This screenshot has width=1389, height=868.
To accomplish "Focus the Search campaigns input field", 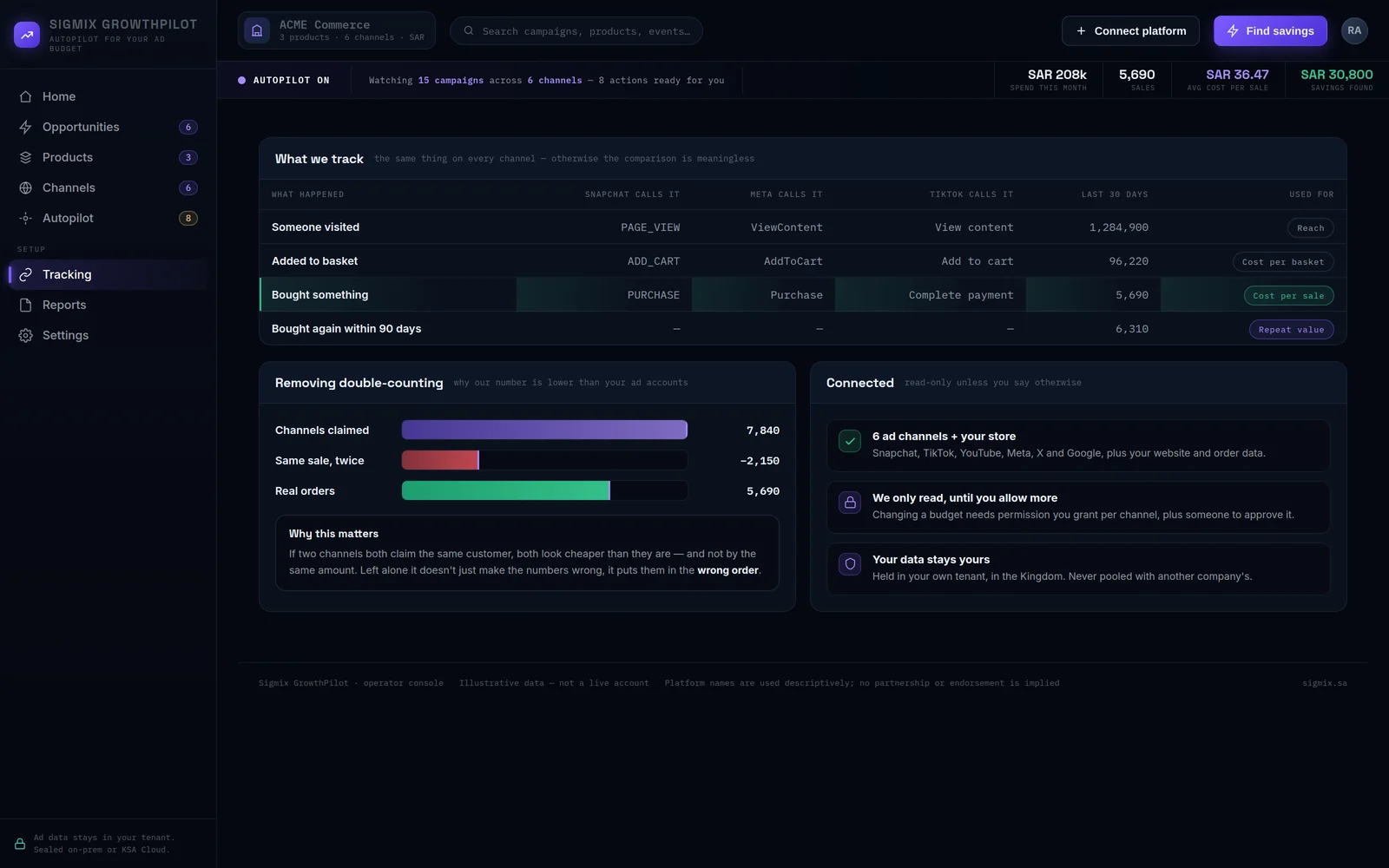I will click(576, 30).
